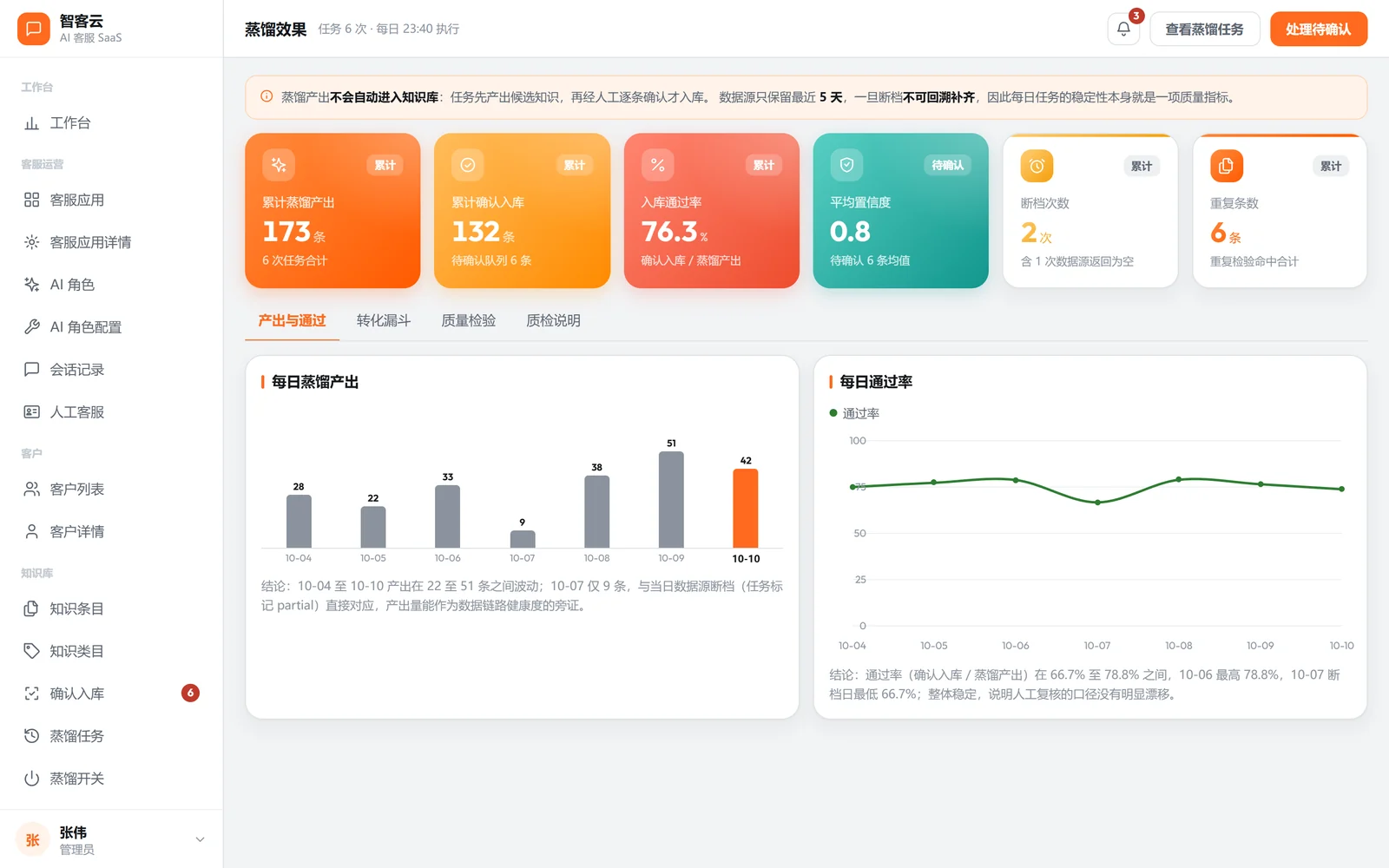Switch to 质量检验 tab
Viewport: 1389px width, 868px height.
(469, 321)
